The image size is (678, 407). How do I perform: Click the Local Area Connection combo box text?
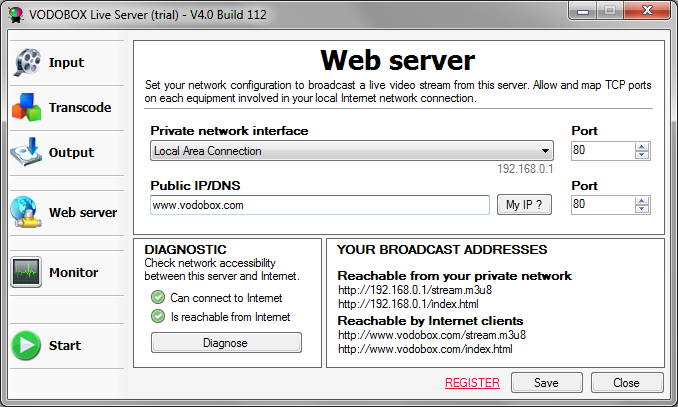[x=208, y=151]
